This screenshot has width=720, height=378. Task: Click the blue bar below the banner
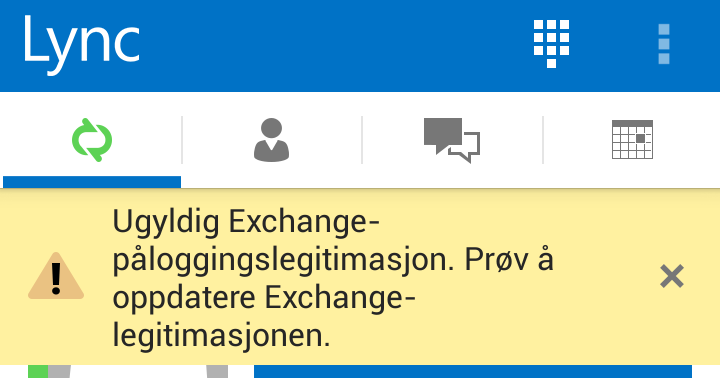click(x=473, y=372)
